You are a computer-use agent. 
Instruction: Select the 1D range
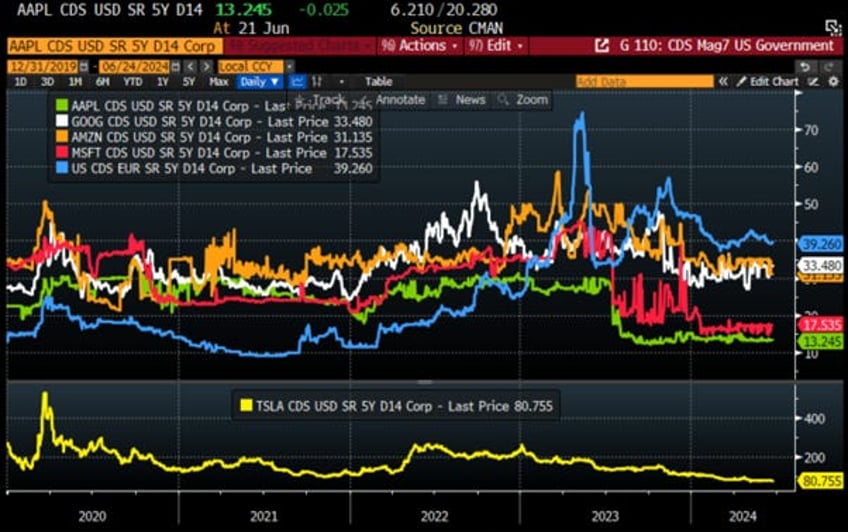coord(20,82)
